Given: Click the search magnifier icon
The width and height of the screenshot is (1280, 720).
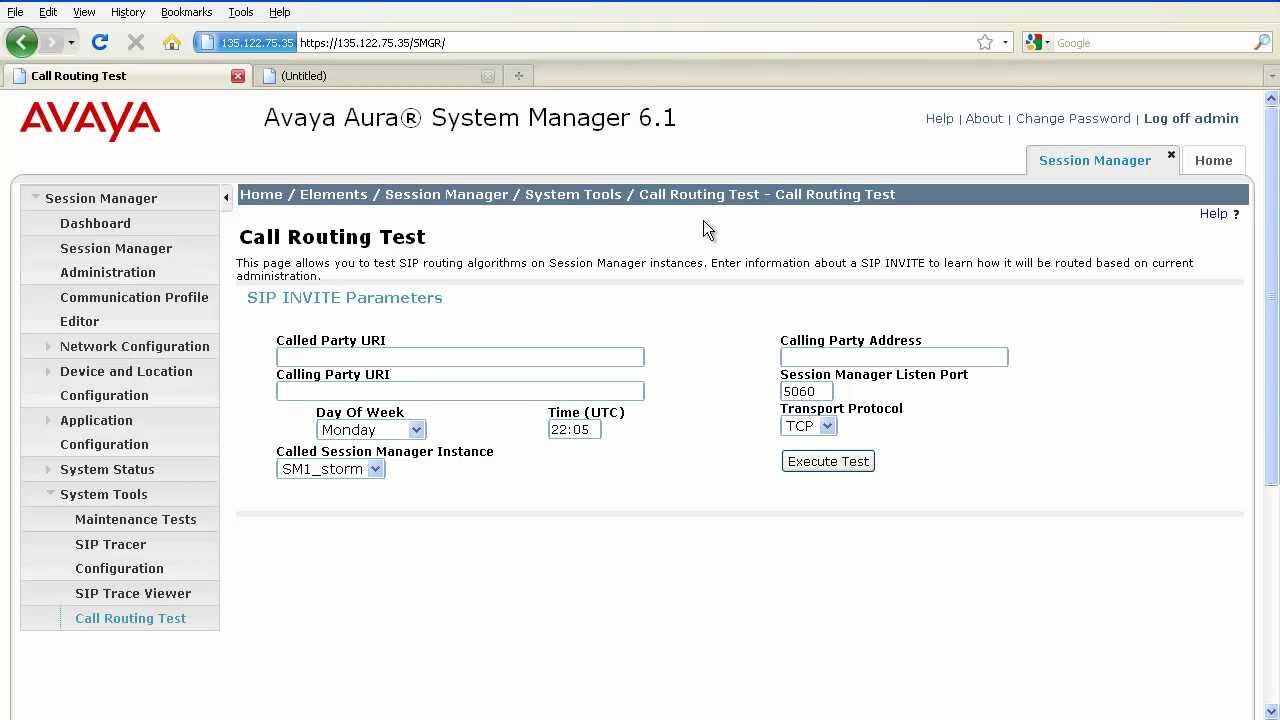Looking at the screenshot, I should coord(1261,42).
